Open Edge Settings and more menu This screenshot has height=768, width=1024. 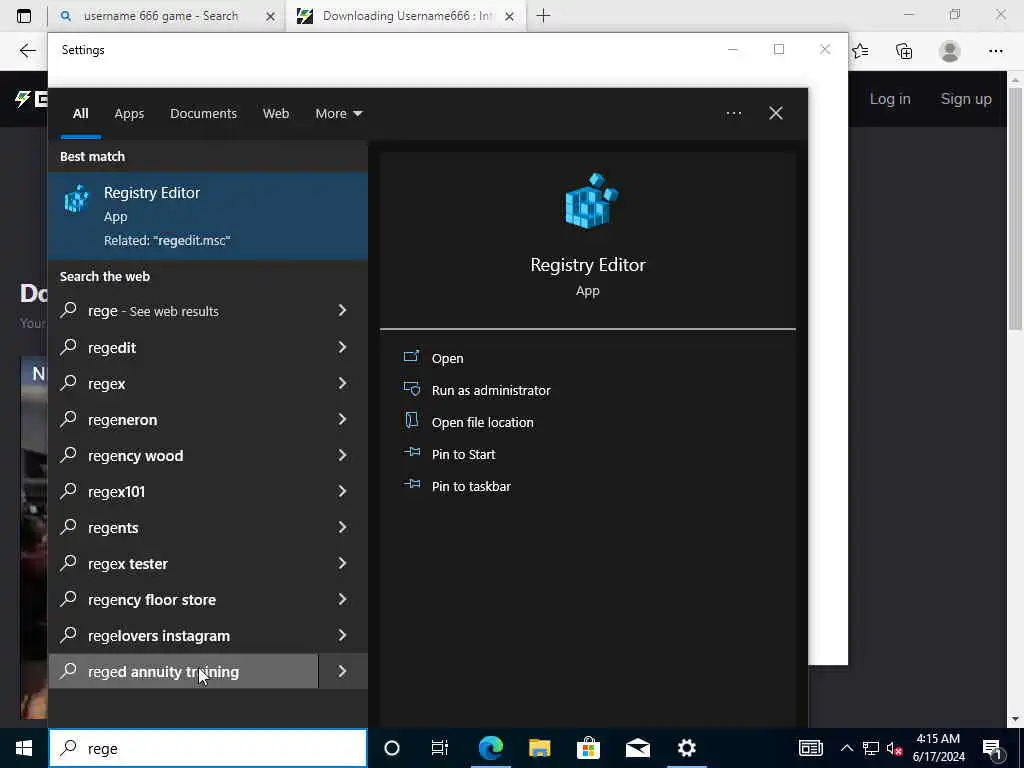(x=995, y=51)
